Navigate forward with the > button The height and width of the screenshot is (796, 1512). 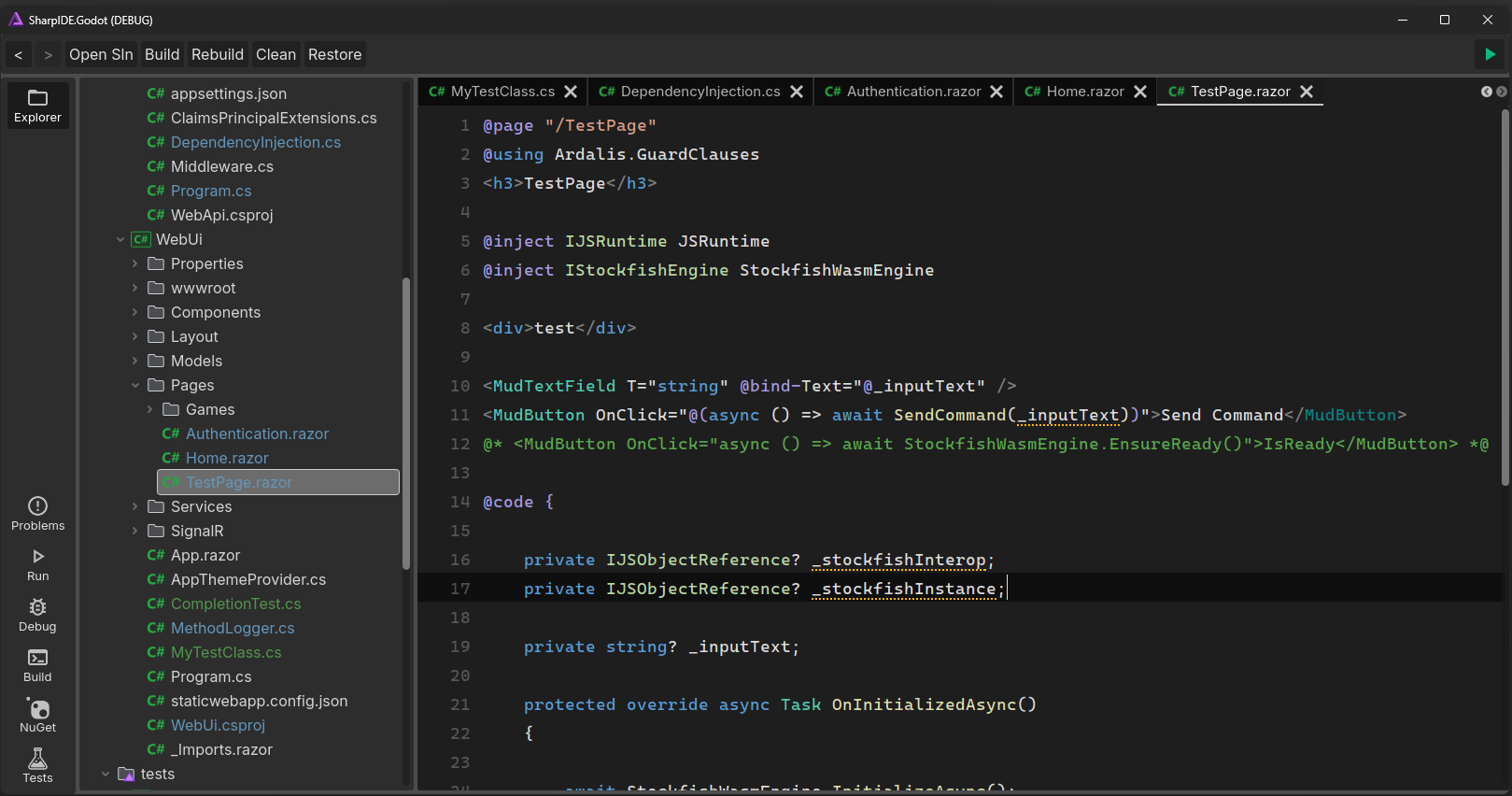[48, 55]
